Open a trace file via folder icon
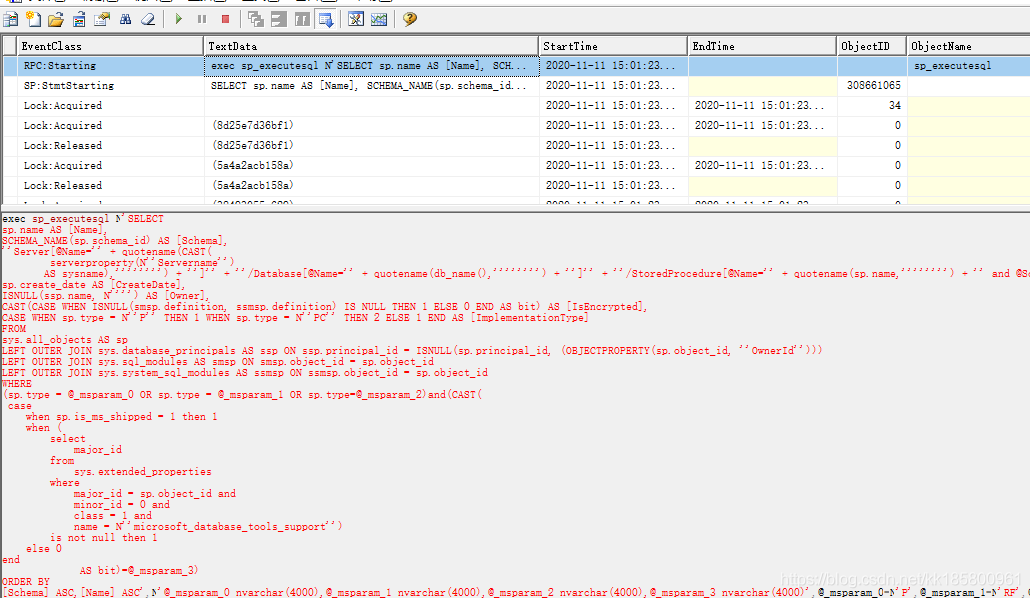 (55, 19)
